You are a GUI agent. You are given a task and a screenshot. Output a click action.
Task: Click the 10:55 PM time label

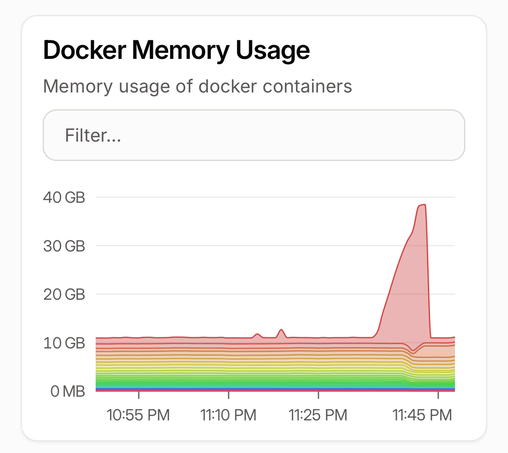click(138, 415)
